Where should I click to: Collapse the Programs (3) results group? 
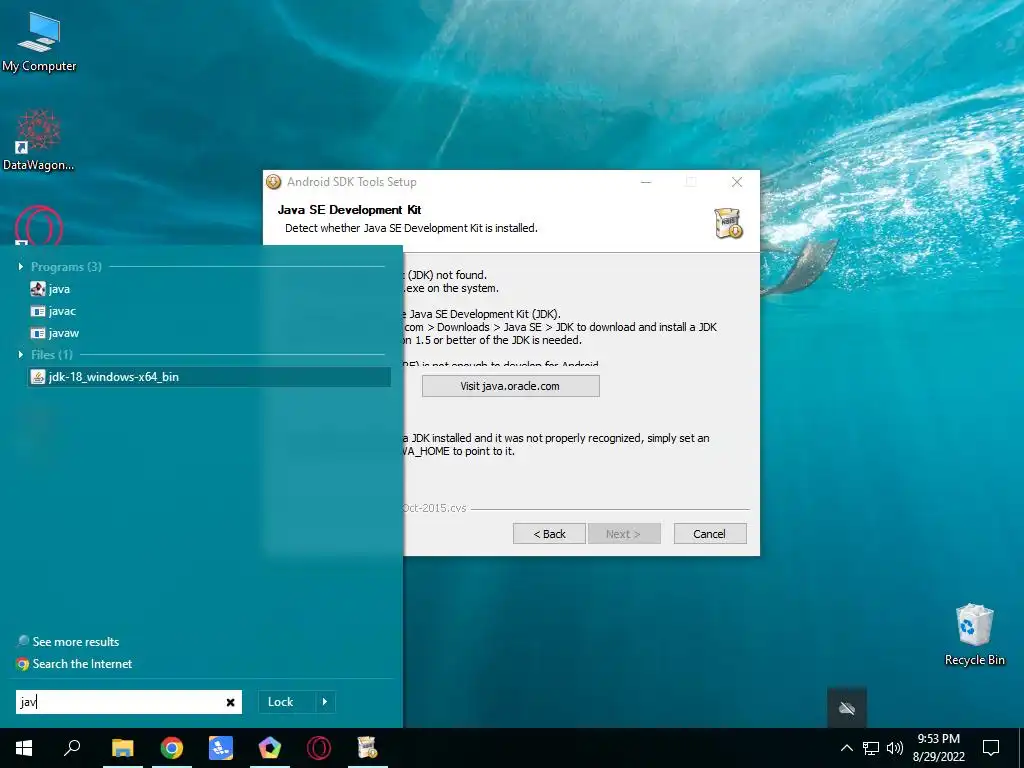21,266
